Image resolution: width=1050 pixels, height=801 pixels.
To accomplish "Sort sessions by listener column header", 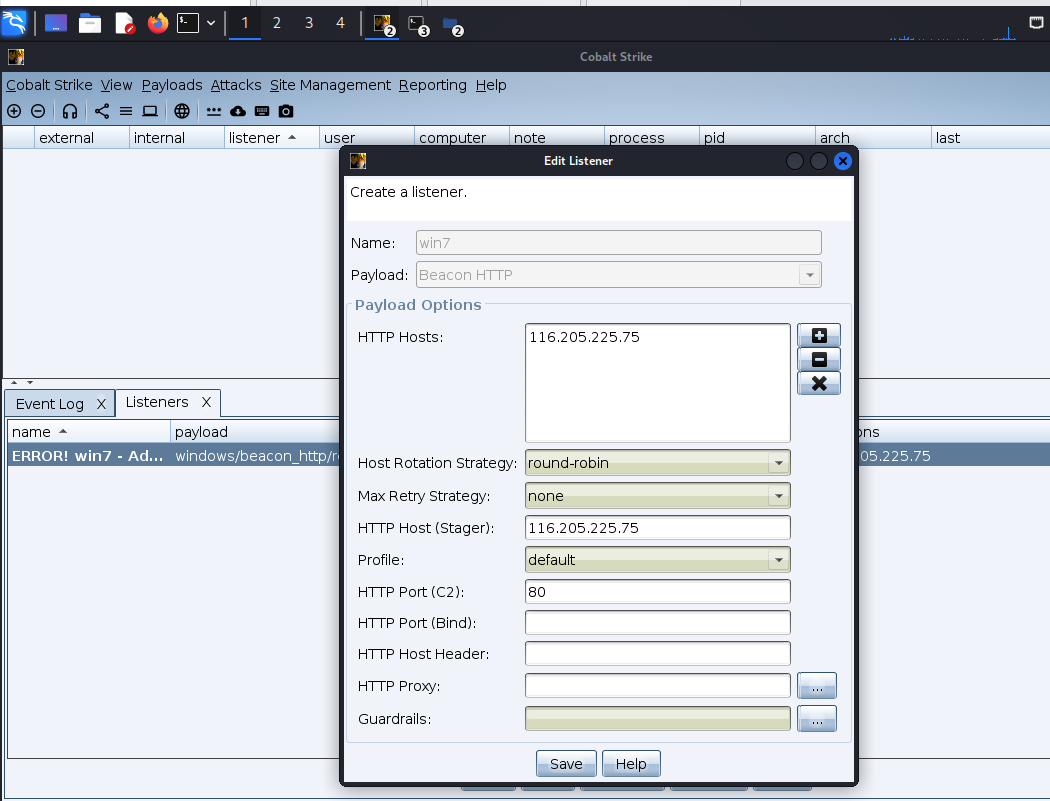I will [272, 137].
